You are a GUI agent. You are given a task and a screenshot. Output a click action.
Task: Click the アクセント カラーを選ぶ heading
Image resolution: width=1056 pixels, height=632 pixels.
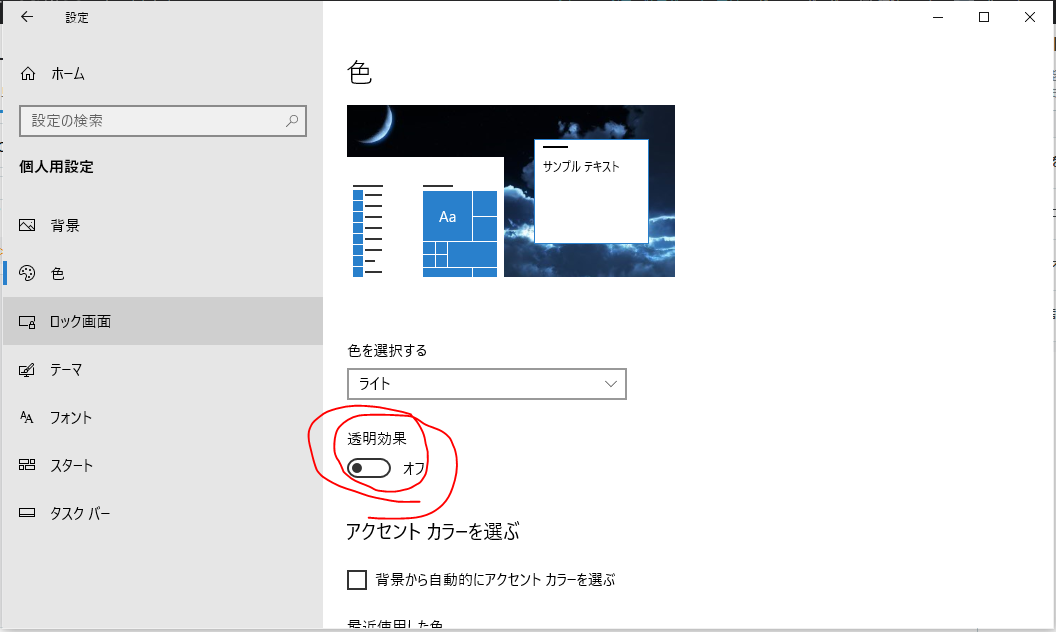point(433,532)
